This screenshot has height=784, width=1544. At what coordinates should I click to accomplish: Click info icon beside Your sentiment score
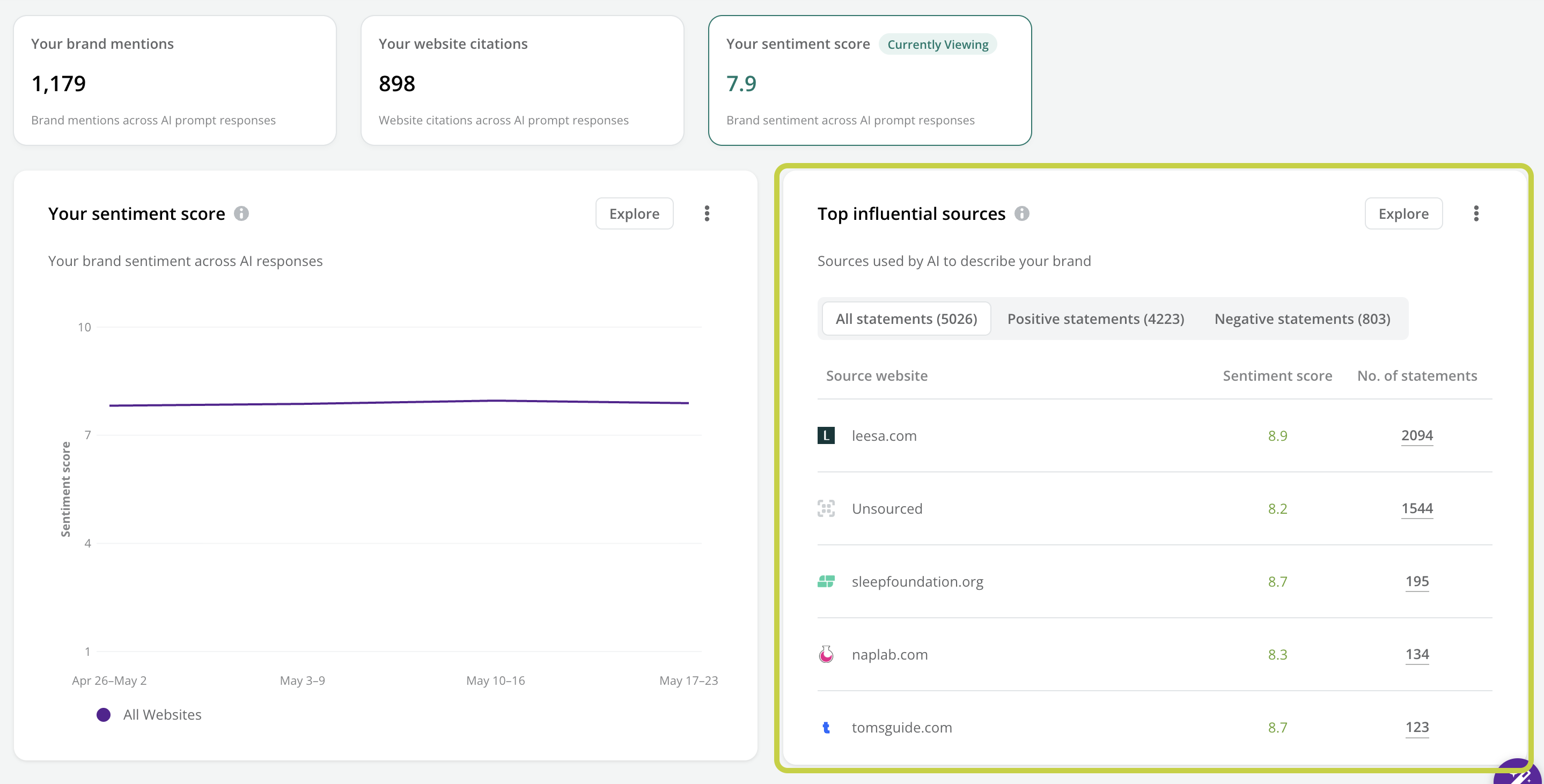click(x=241, y=213)
